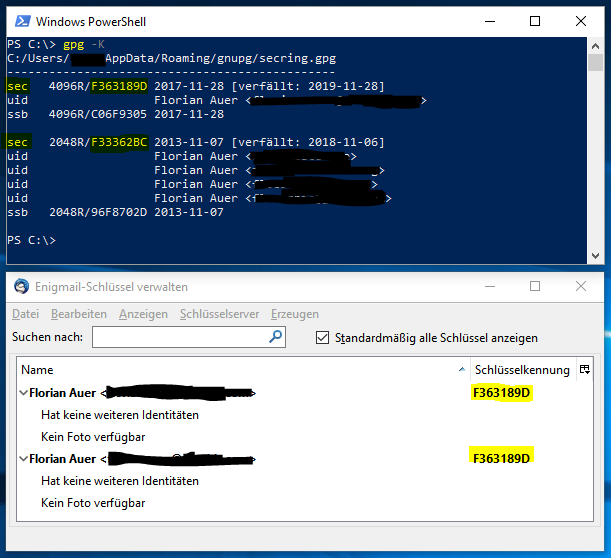Open the Schlüsselserver menu
Screen dimensions: 611x558
[x=219, y=314]
